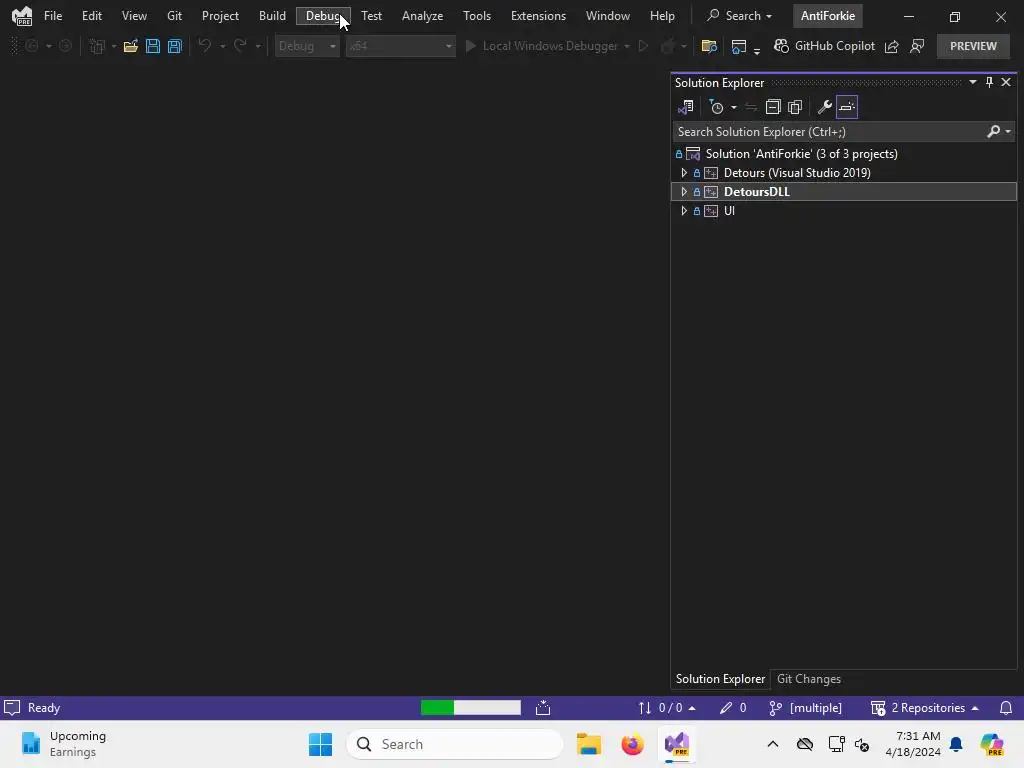The image size is (1024, 768).
Task: Click the Hot Reload flame icon
Action: coord(667,46)
